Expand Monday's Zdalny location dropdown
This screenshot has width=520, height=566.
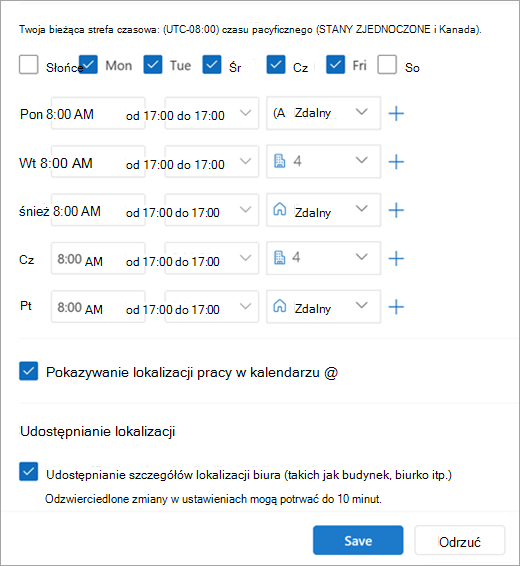coord(361,112)
